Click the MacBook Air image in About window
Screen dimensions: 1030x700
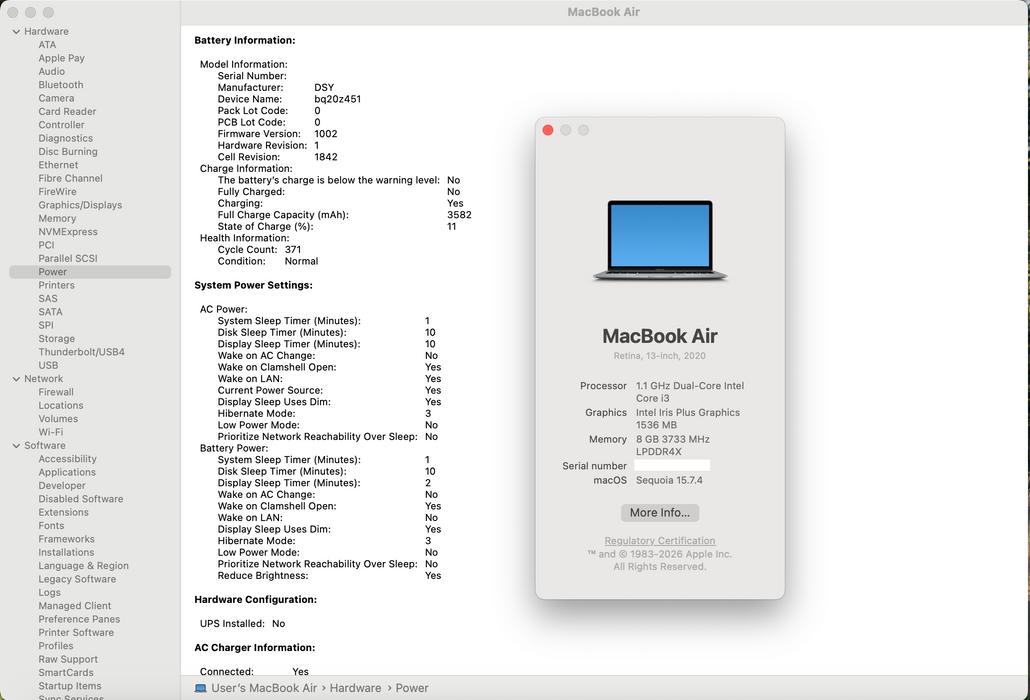(660, 241)
